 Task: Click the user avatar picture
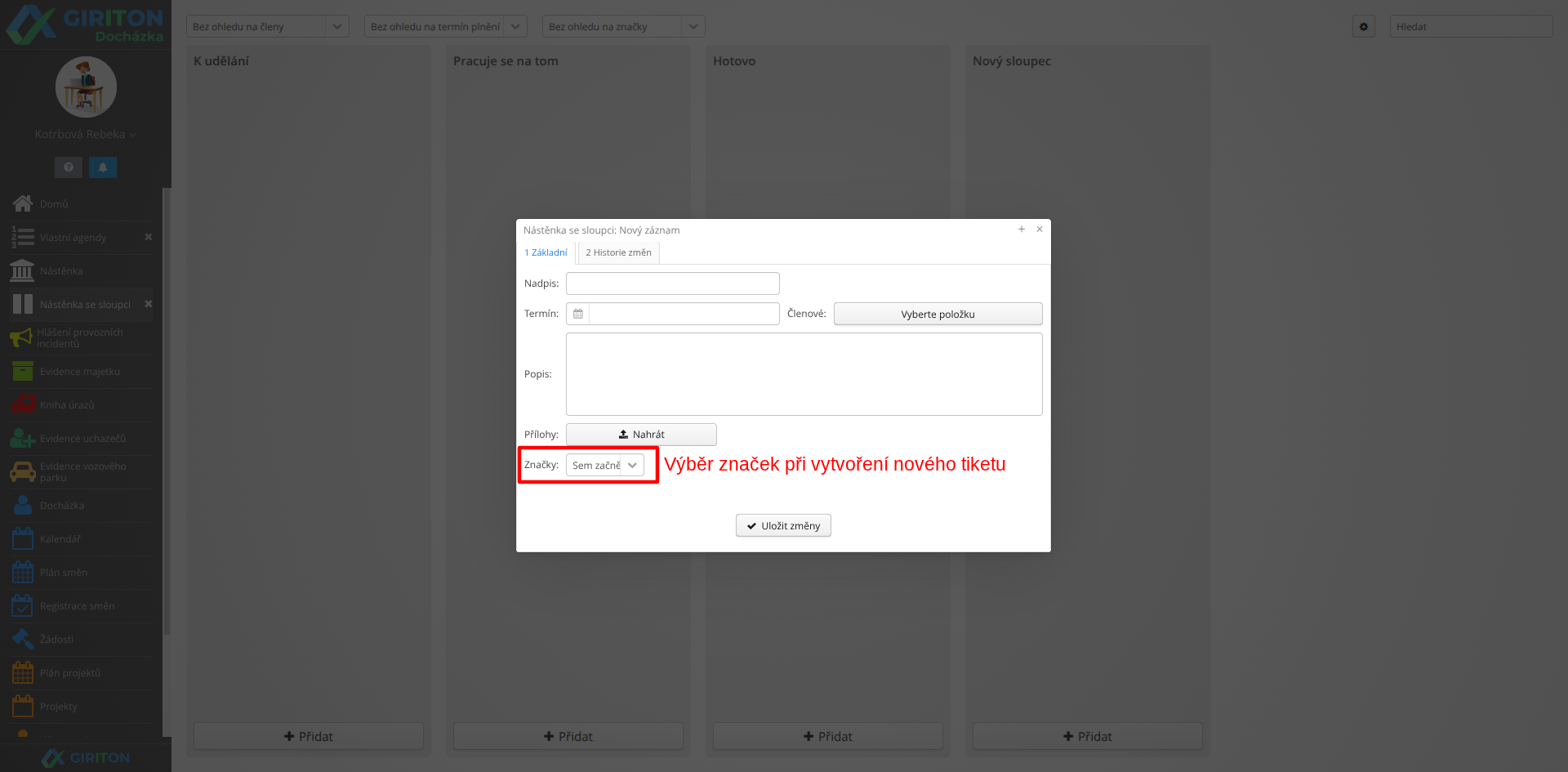[x=86, y=87]
